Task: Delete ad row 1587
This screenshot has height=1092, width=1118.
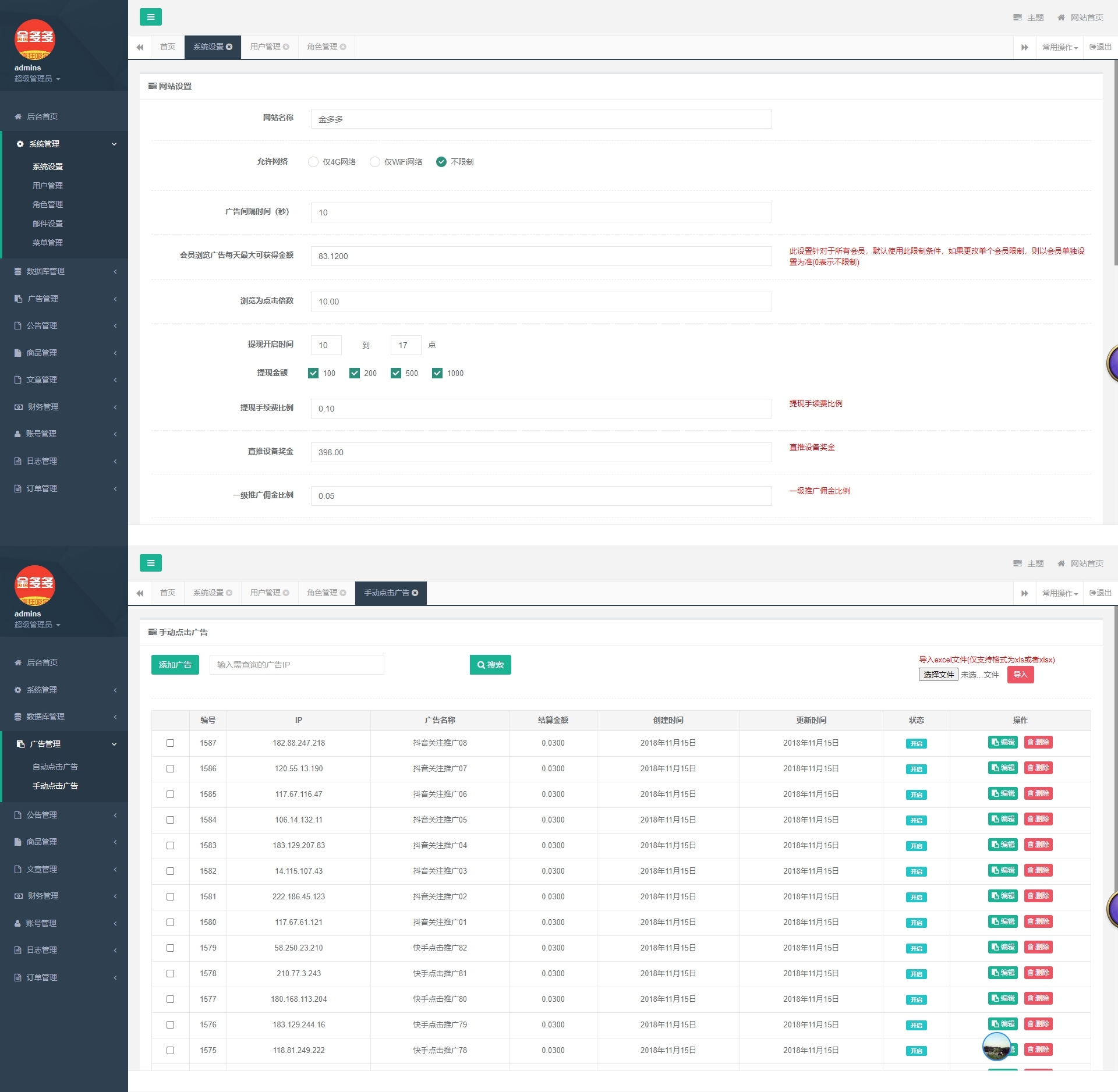Action: tap(1038, 742)
